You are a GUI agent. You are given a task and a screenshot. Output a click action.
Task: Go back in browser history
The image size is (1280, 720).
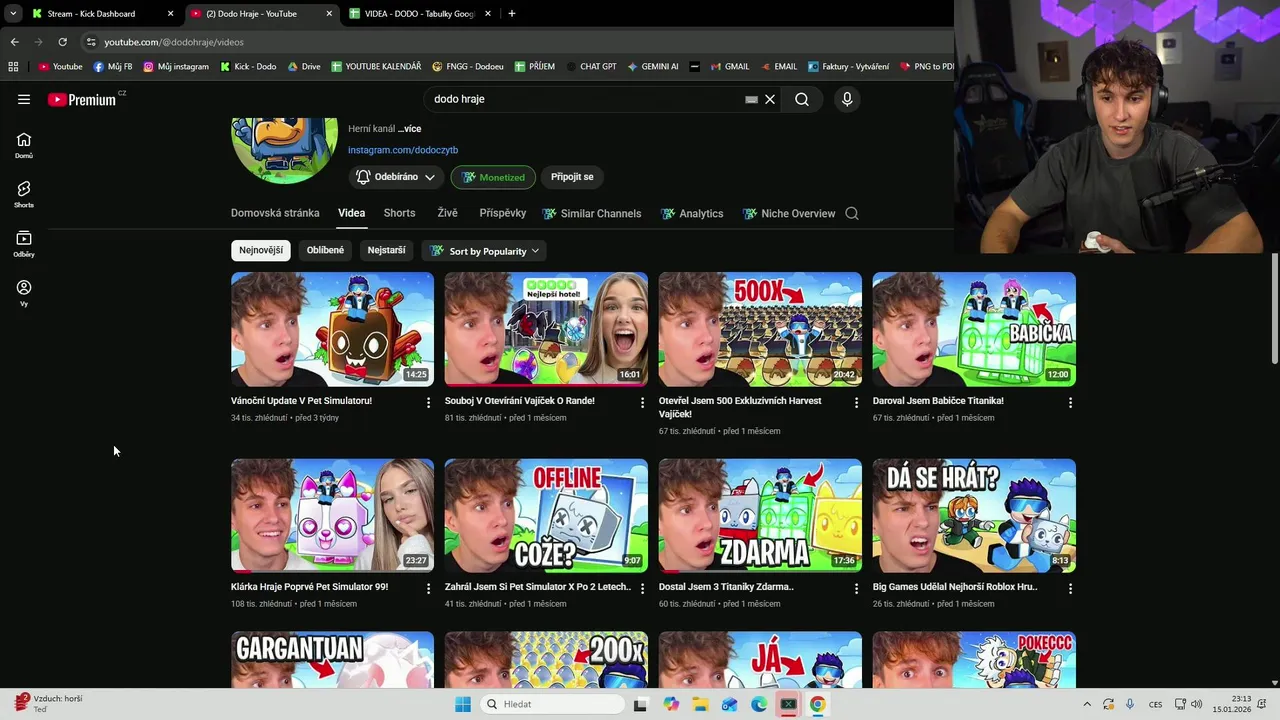click(x=14, y=42)
